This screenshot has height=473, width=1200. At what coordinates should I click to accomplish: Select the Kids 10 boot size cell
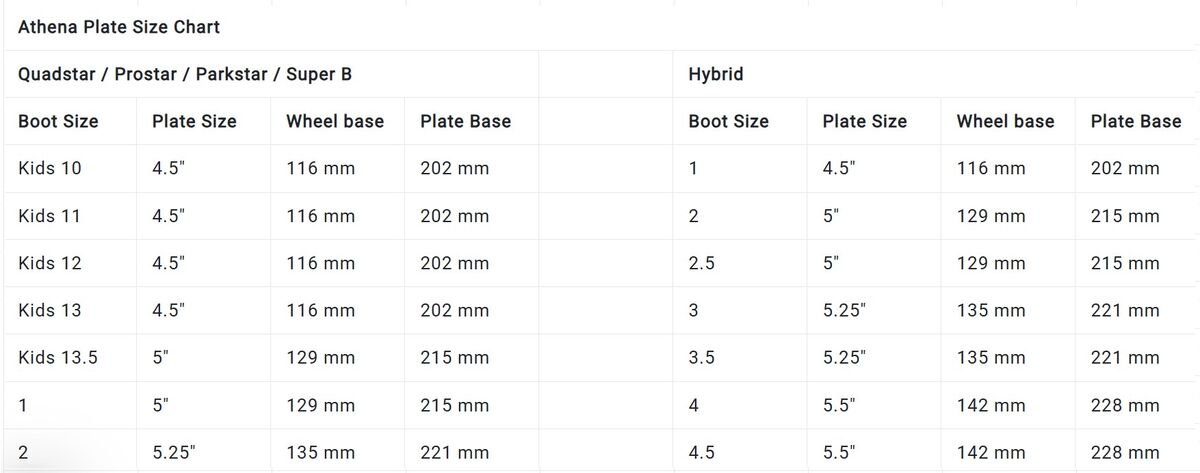[50, 168]
